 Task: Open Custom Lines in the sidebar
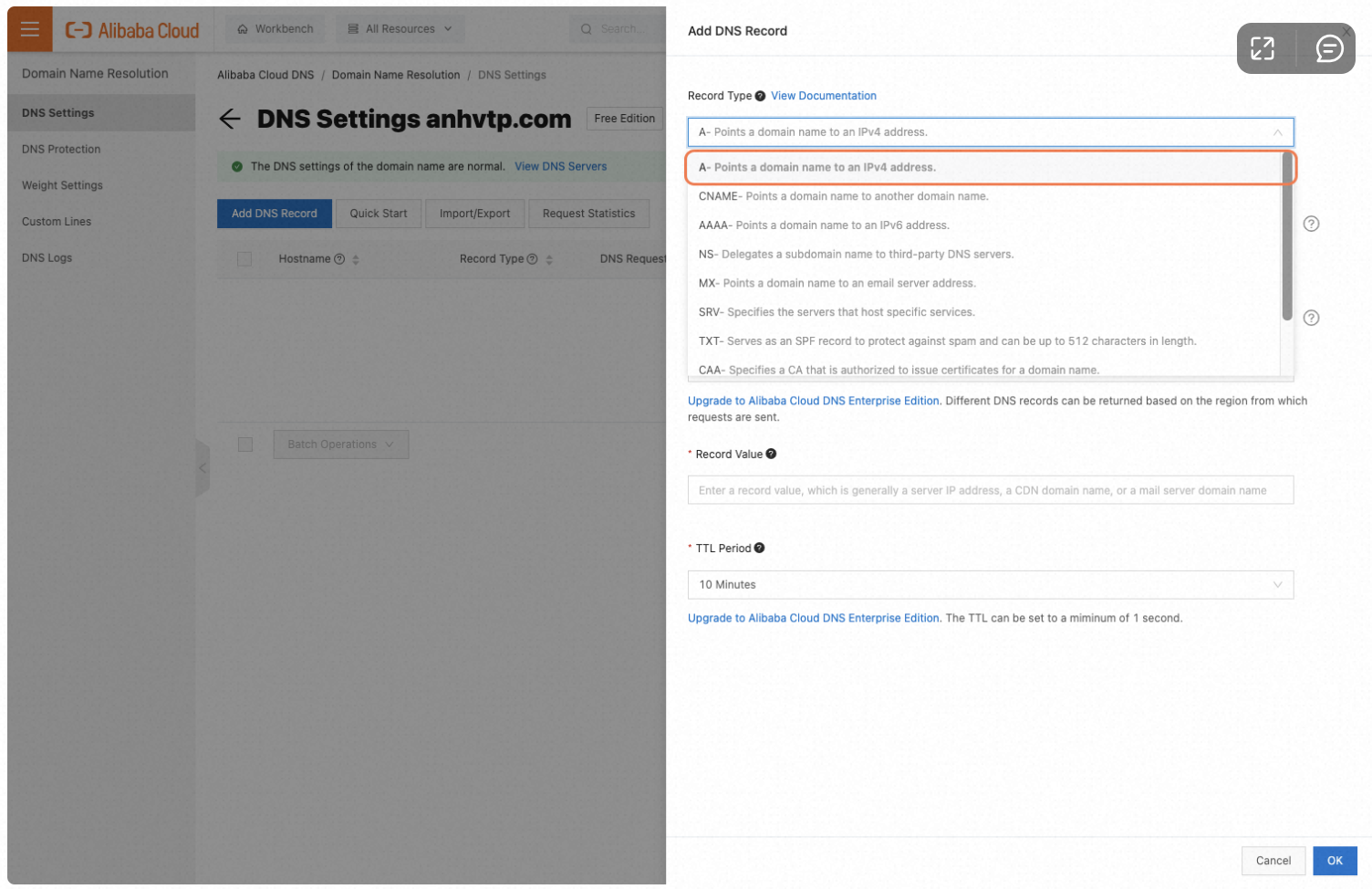coord(101,222)
